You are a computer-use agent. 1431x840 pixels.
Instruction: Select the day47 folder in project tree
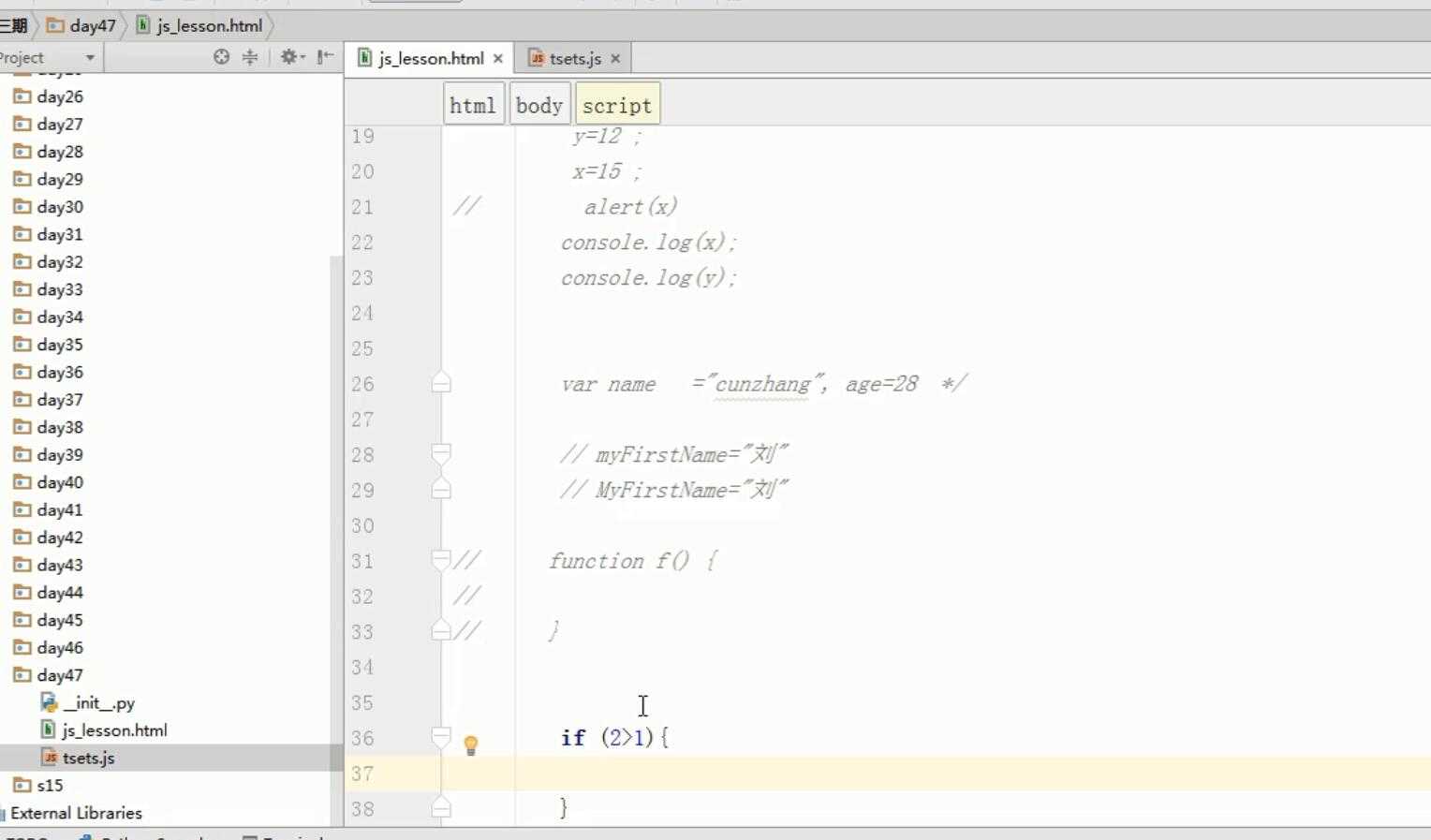point(60,675)
